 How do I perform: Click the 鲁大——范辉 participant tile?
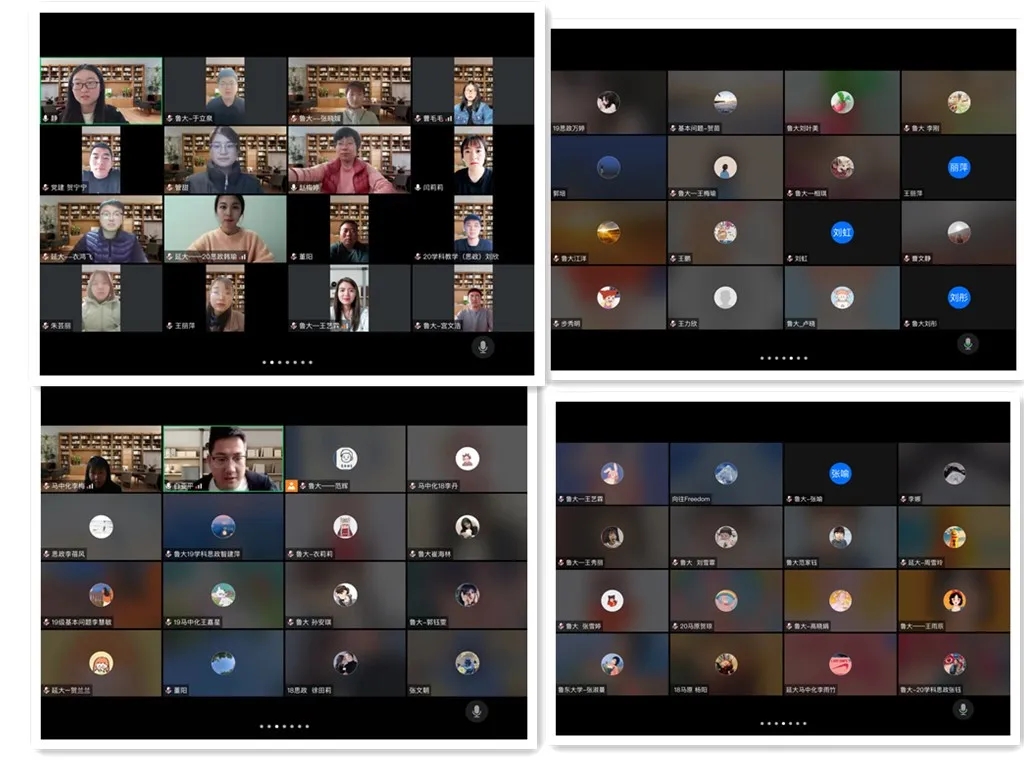point(346,459)
